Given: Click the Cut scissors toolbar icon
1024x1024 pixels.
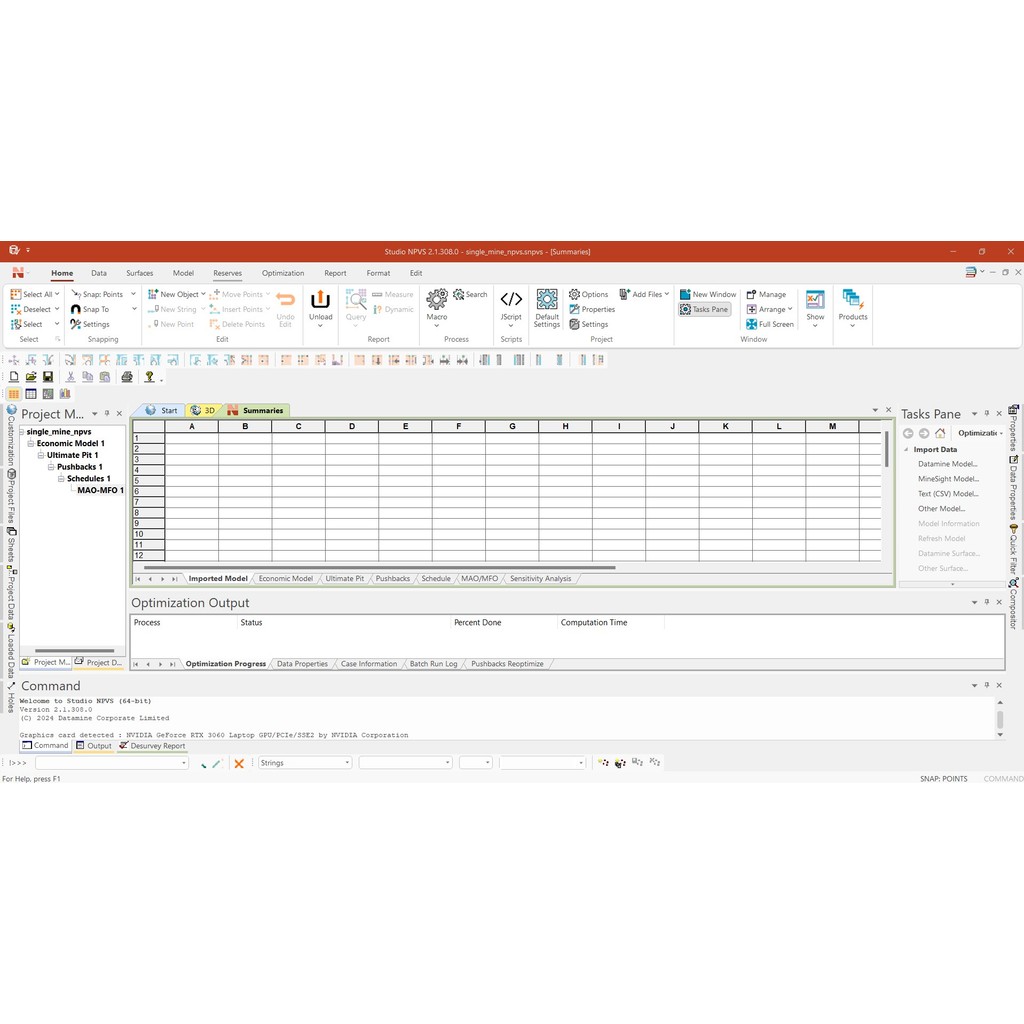Looking at the screenshot, I should click(71, 377).
